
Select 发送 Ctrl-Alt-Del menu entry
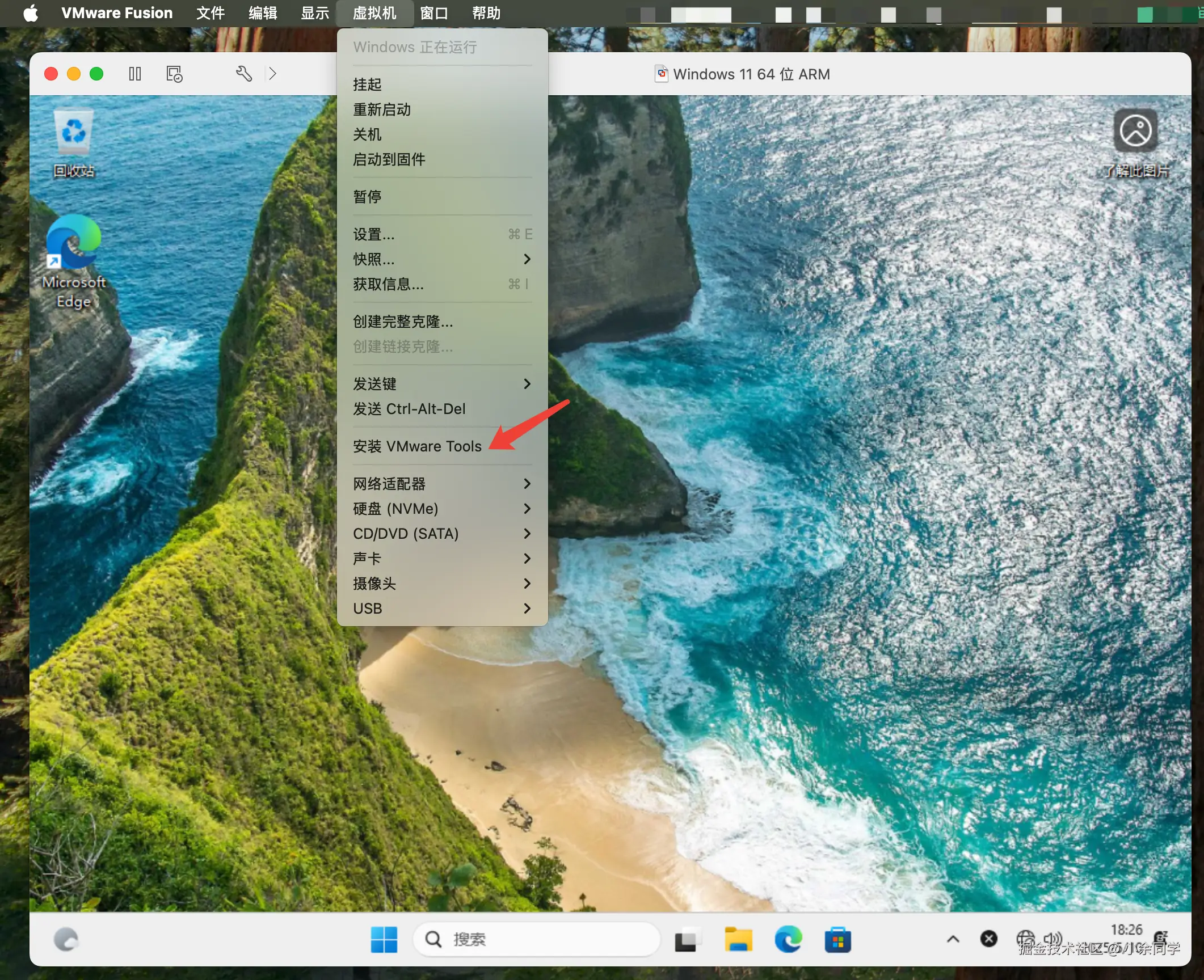[409, 409]
